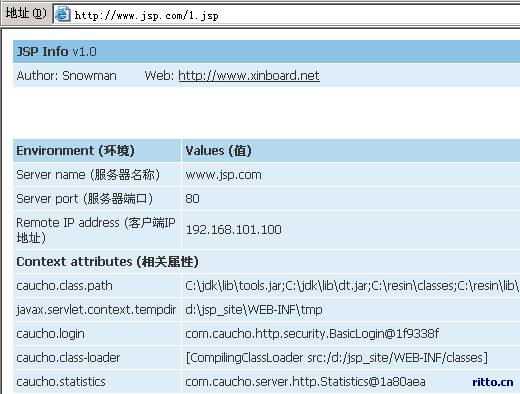Click the Environment column header
This screenshot has height=394, width=520.
(x=75, y=151)
